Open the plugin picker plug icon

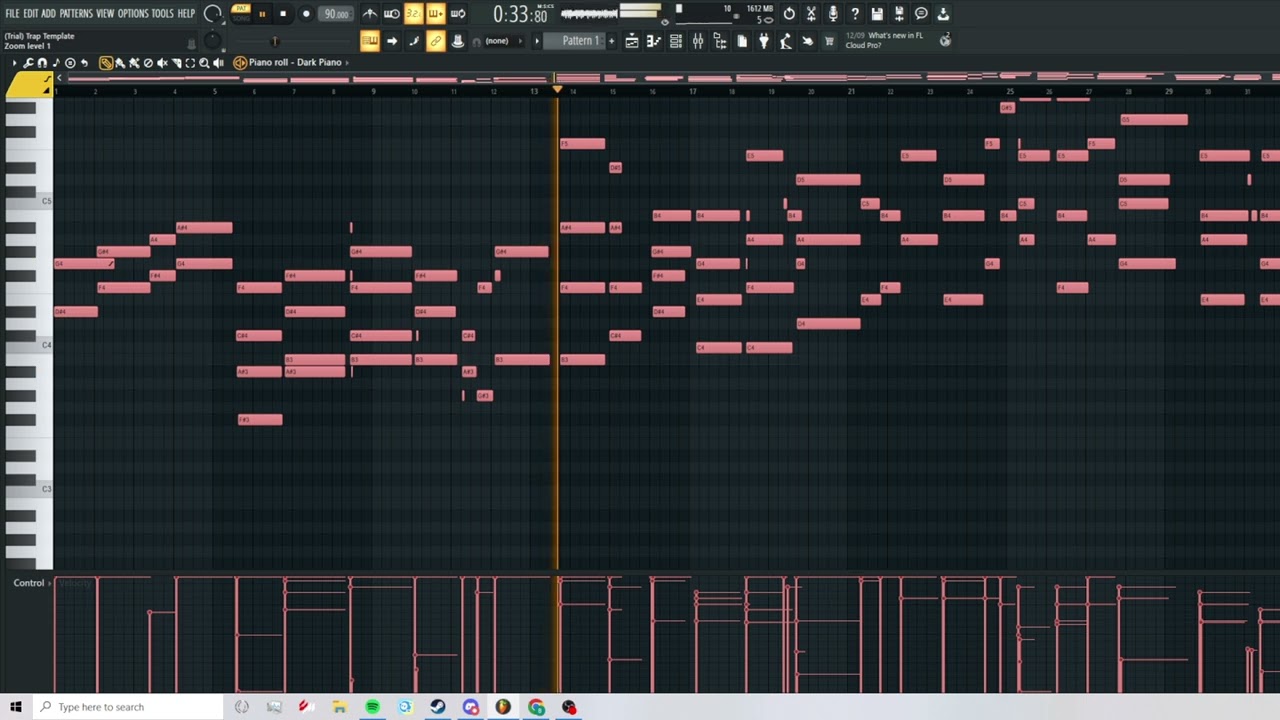(x=763, y=41)
